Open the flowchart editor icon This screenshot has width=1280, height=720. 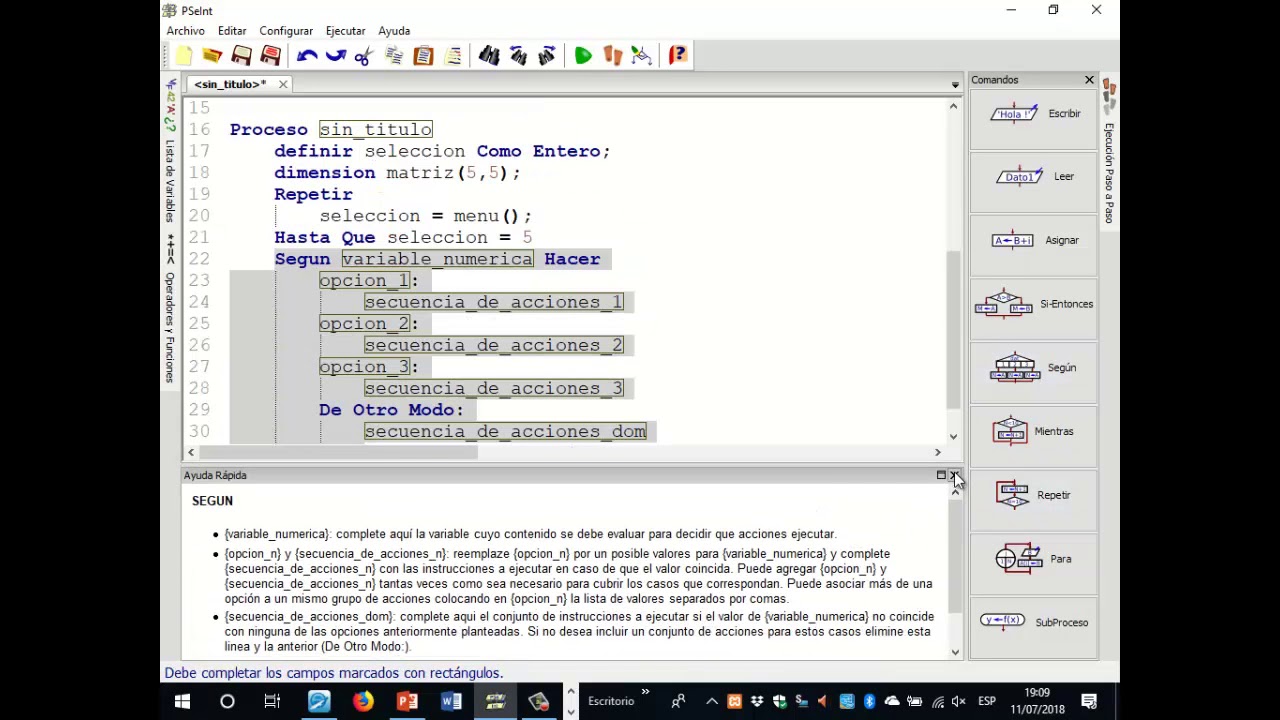pos(641,55)
